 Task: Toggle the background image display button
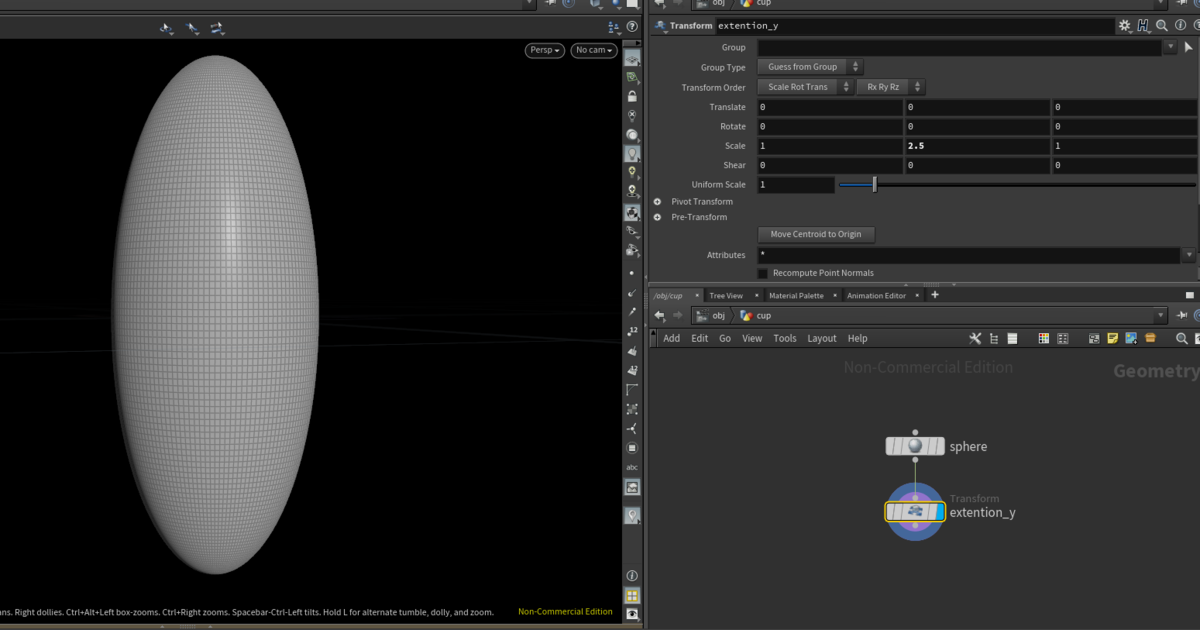632,487
